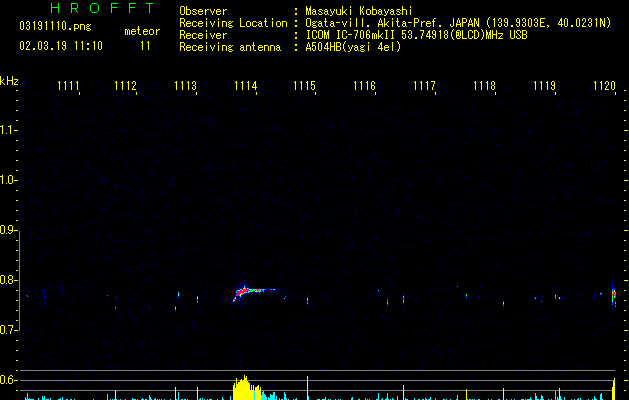Click the 'Observer' field label
Viewport: 629px width, 400px height.
click(203, 11)
